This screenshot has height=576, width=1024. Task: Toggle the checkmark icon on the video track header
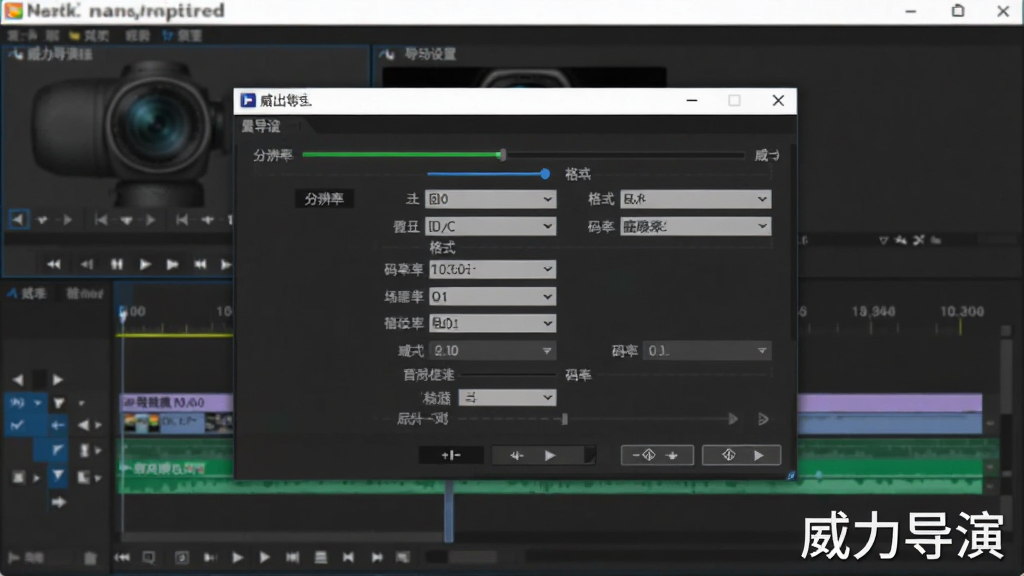16,426
